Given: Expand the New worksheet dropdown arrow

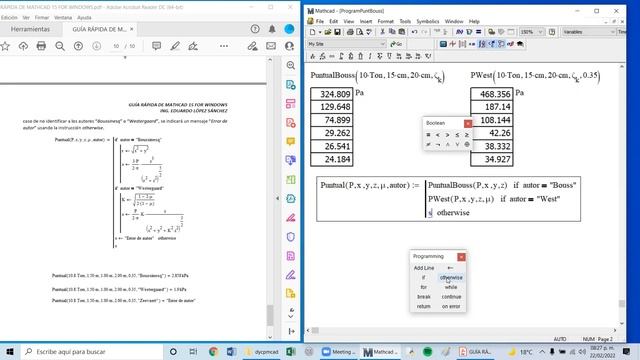Looking at the screenshot, I should (x=320, y=32).
